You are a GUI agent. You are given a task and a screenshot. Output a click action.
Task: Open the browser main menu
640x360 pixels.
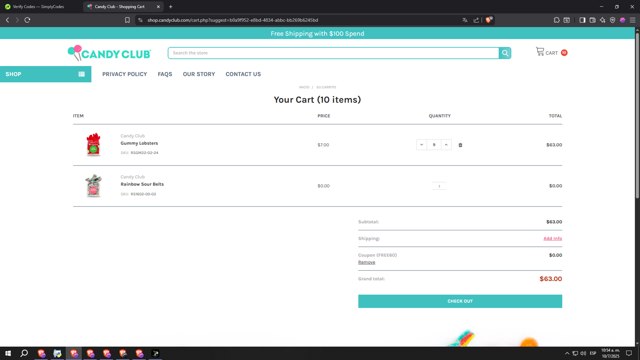click(633, 20)
